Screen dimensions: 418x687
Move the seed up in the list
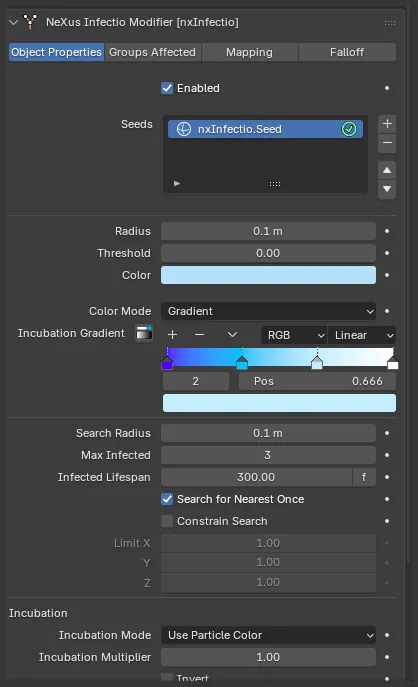pyautogui.click(x=387, y=170)
